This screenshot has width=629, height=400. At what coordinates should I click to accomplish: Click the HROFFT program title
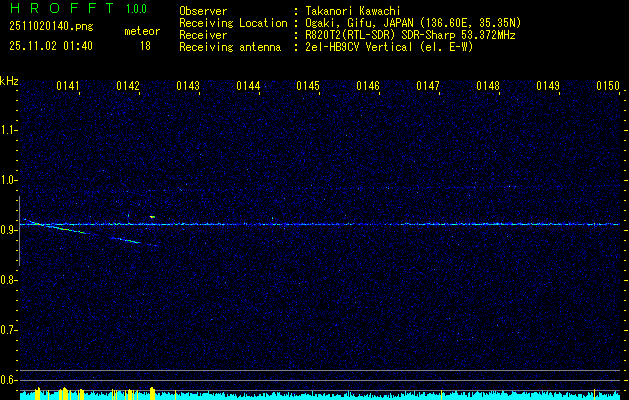(x=55, y=10)
